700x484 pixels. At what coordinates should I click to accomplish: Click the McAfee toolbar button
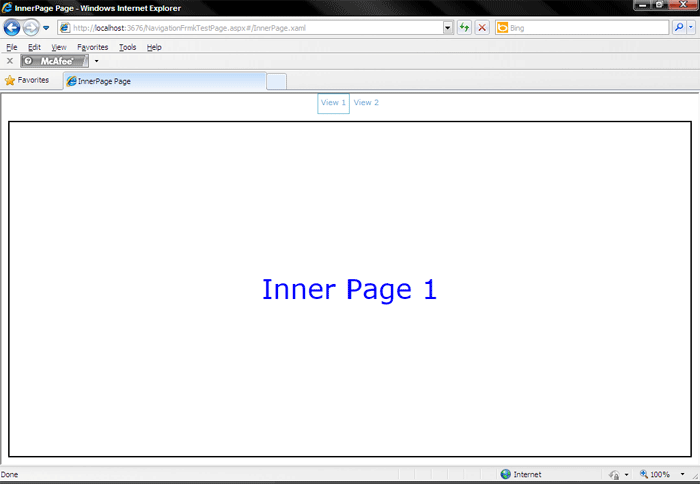click(x=54, y=61)
